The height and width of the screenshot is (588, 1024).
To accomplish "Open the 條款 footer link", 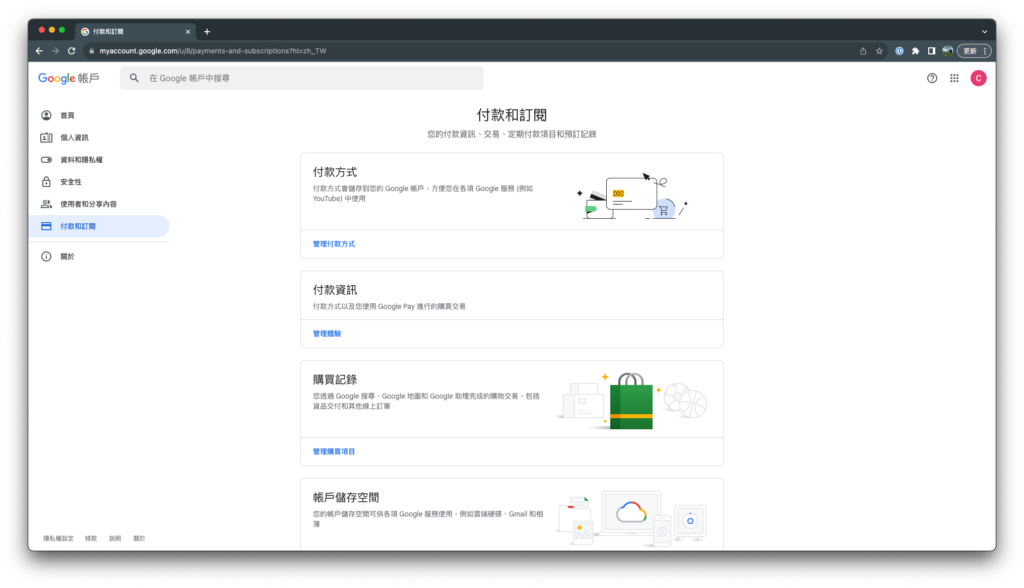I will click(91, 538).
